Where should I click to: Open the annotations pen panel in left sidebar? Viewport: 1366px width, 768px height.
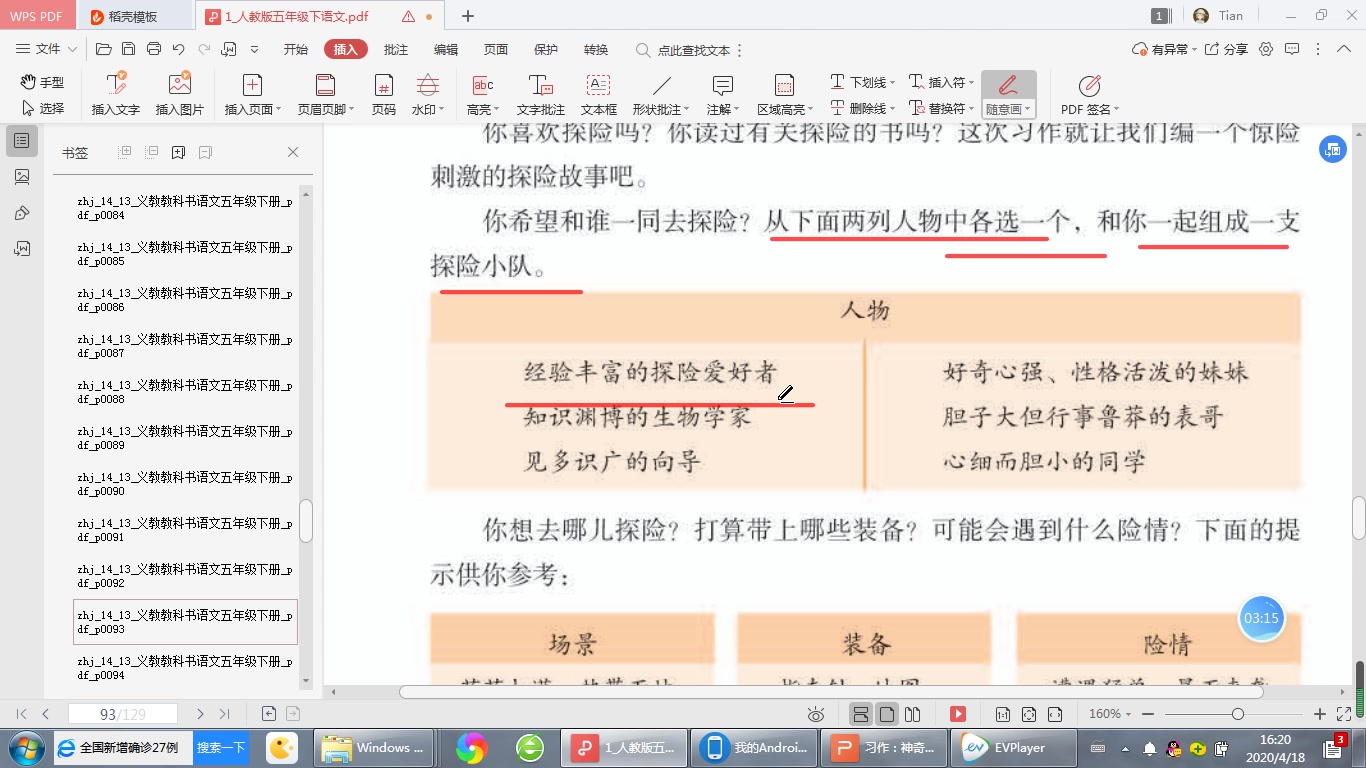22,213
